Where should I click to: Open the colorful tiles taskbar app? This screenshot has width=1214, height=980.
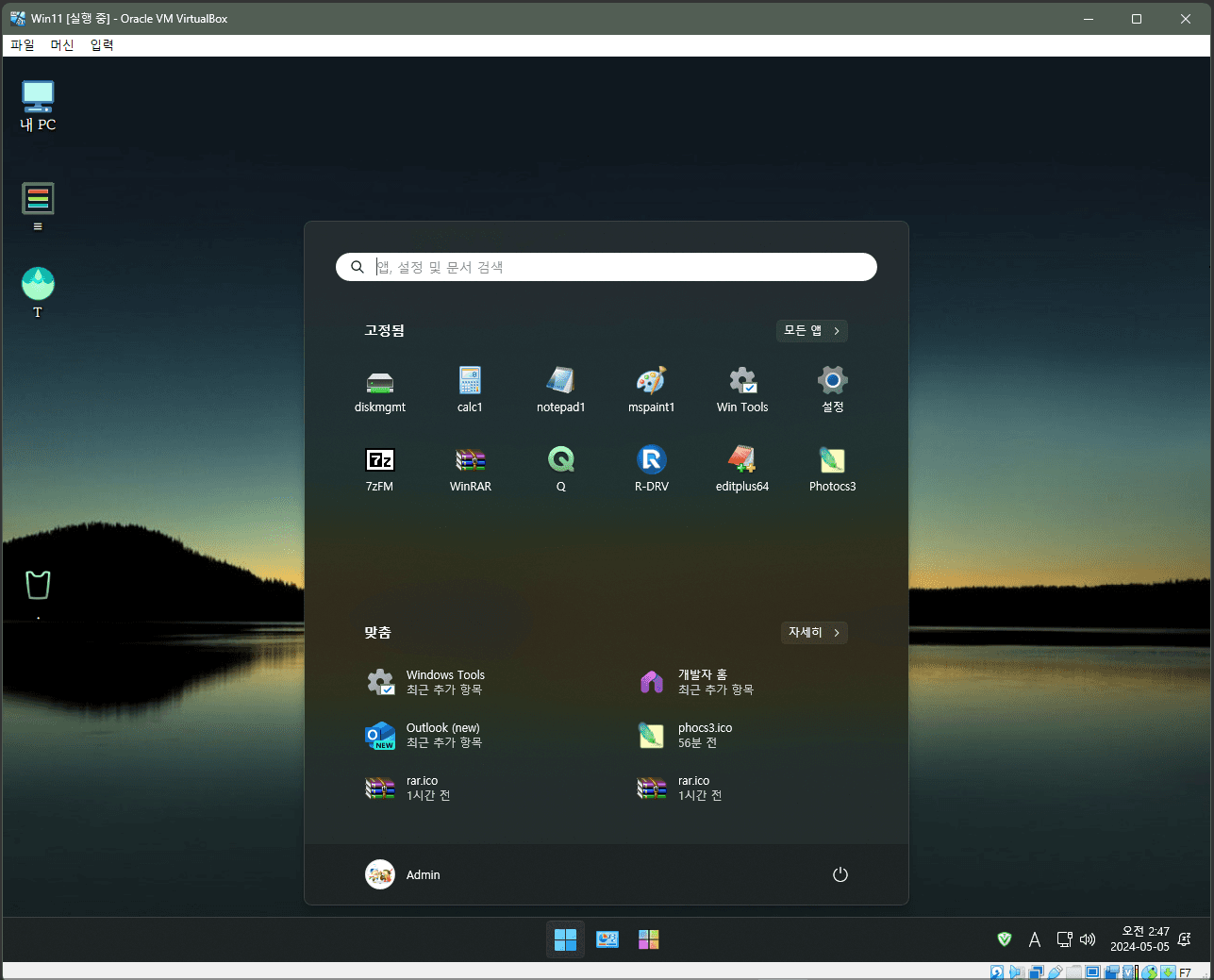point(649,939)
